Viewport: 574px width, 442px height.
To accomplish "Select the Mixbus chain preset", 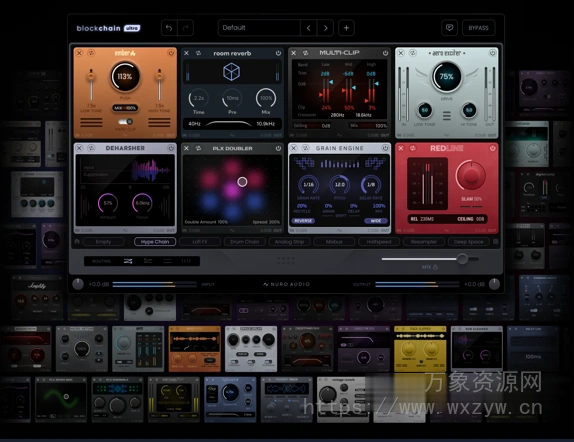I will click(334, 242).
